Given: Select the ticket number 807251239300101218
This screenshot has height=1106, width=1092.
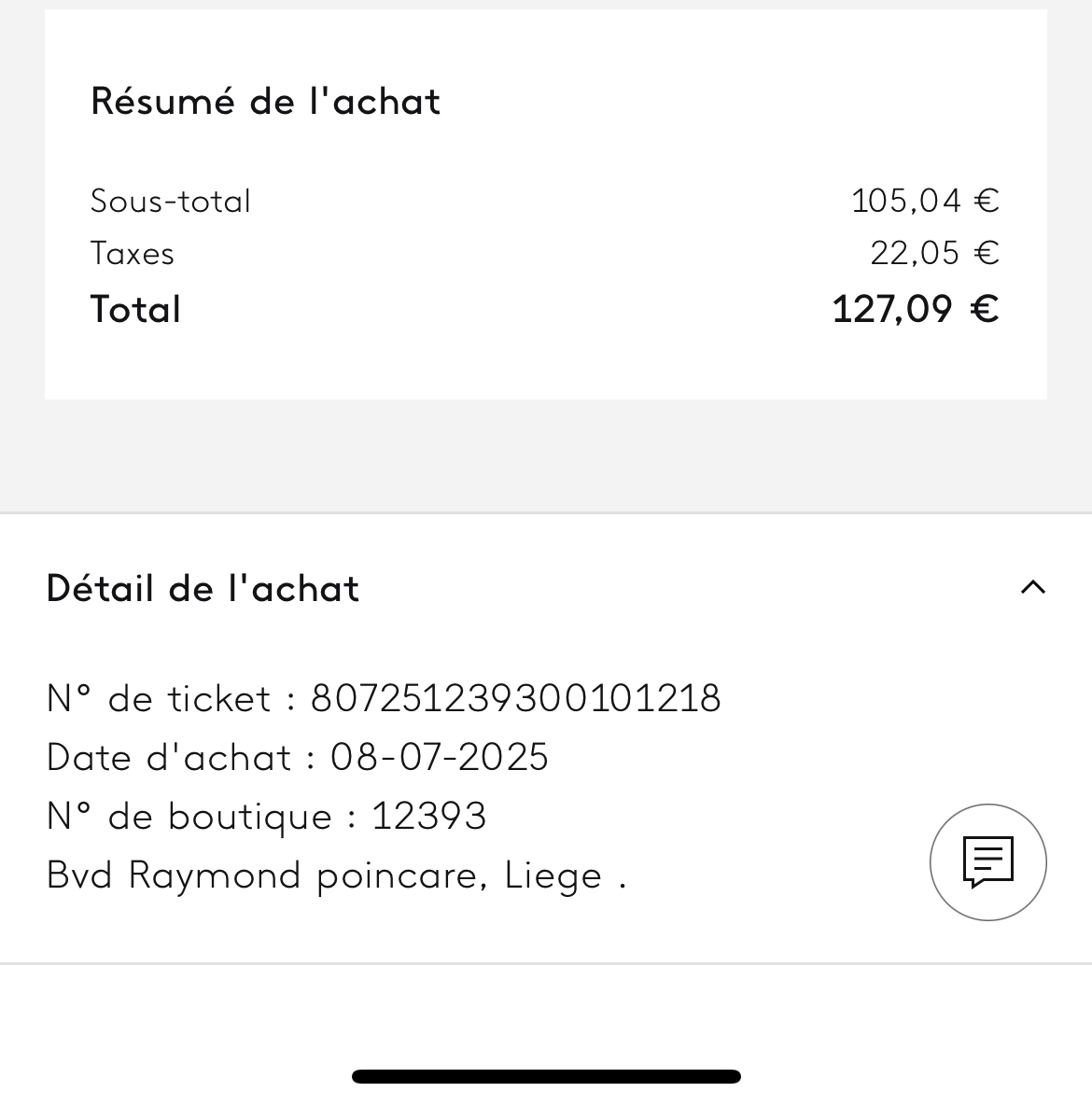Looking at the screenshot, I should 515,698.
